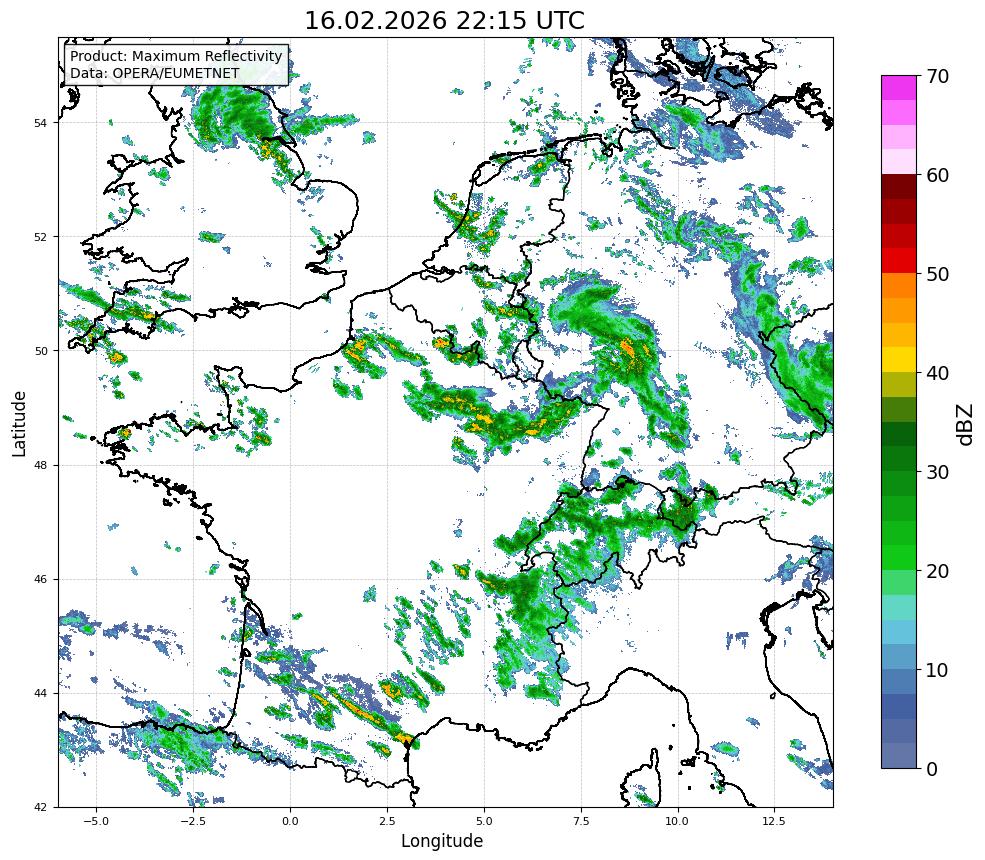
Task: Click the 'dBZ' colorbar label
Action: (x=966, y=425)
